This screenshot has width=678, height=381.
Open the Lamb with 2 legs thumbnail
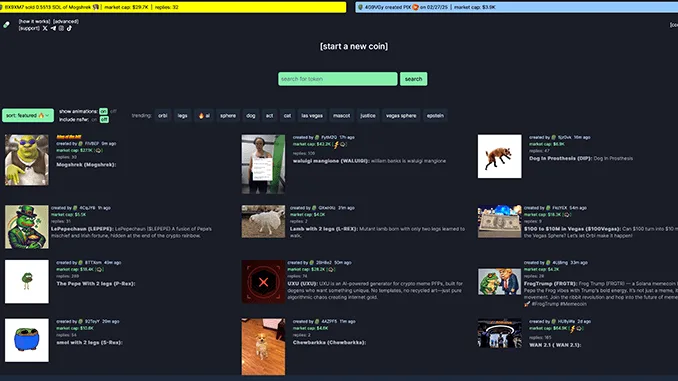pos(263,221)
